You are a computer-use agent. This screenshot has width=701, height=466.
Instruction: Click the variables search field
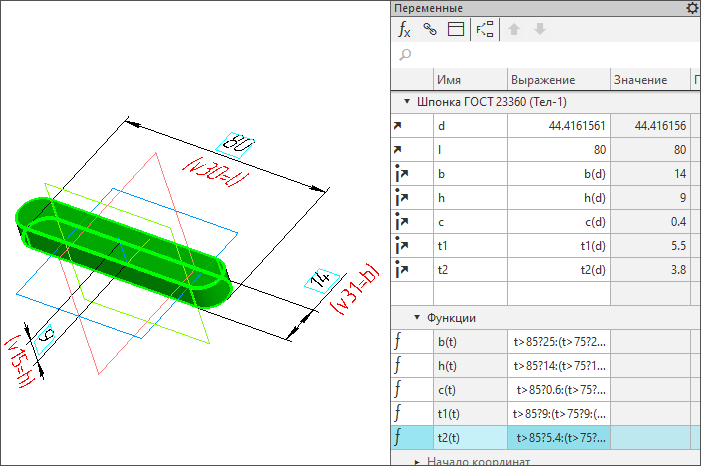pyautogui.click(x=545, y=54)
